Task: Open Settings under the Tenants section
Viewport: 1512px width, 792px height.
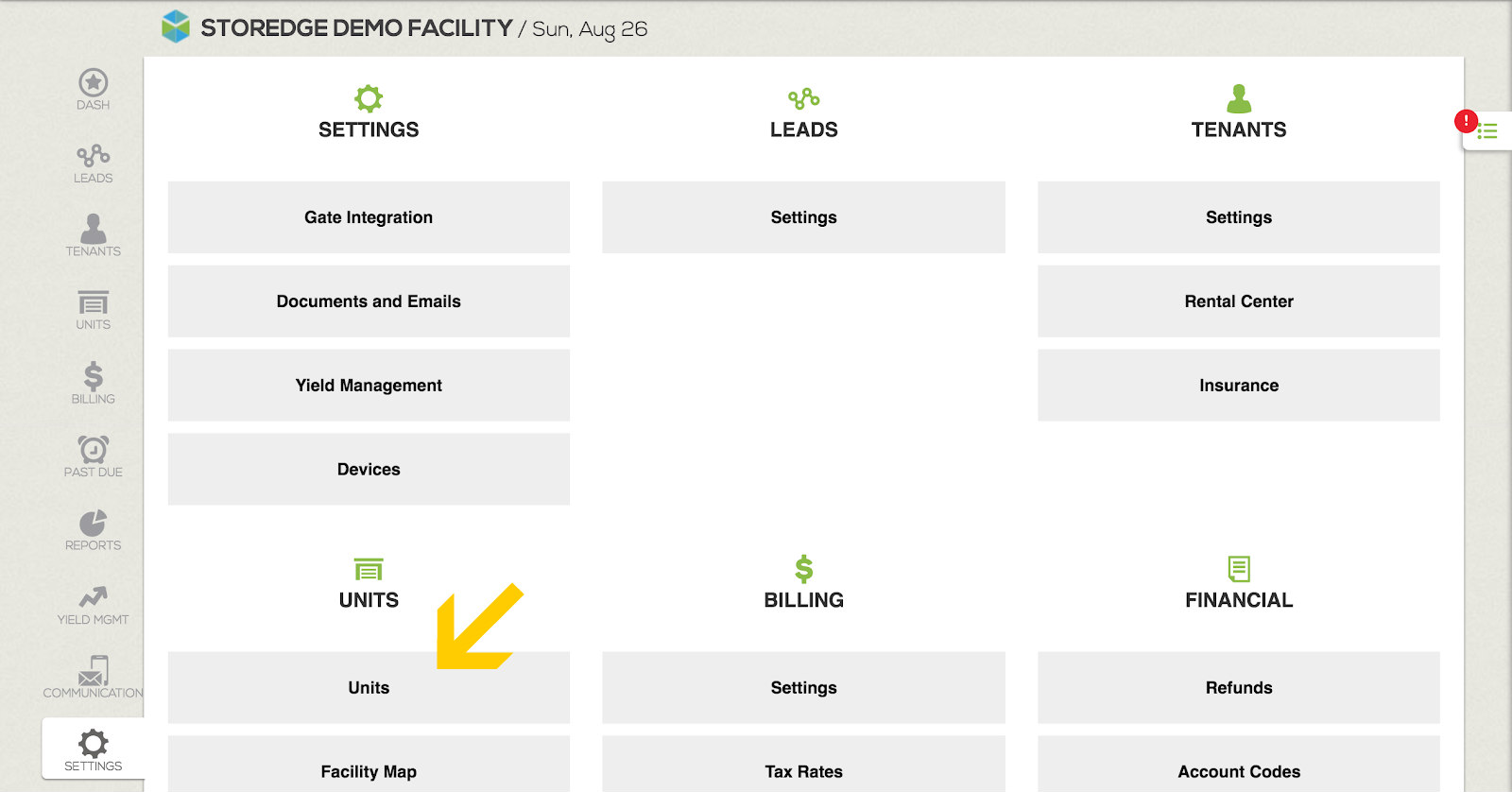Action: click(x=1239, y=217)
